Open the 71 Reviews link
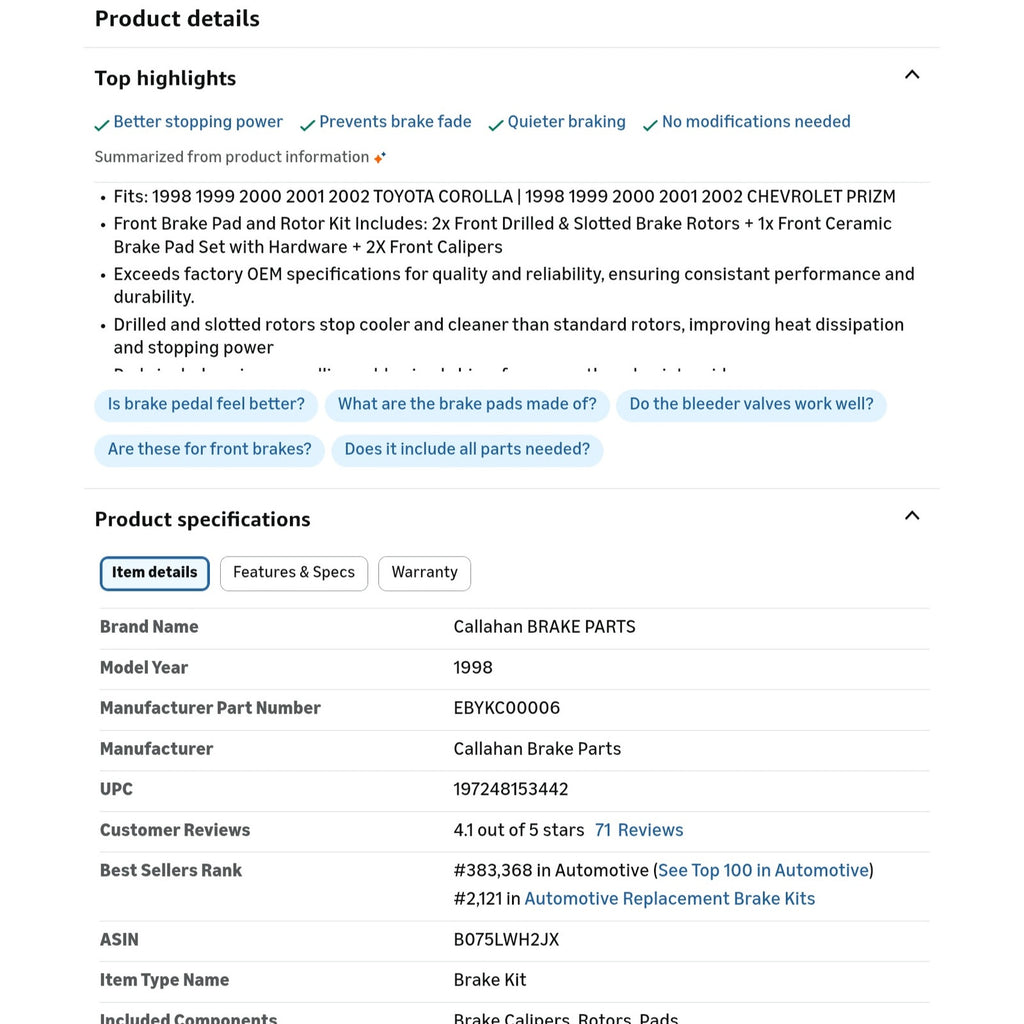 click(x=639, y=830)
